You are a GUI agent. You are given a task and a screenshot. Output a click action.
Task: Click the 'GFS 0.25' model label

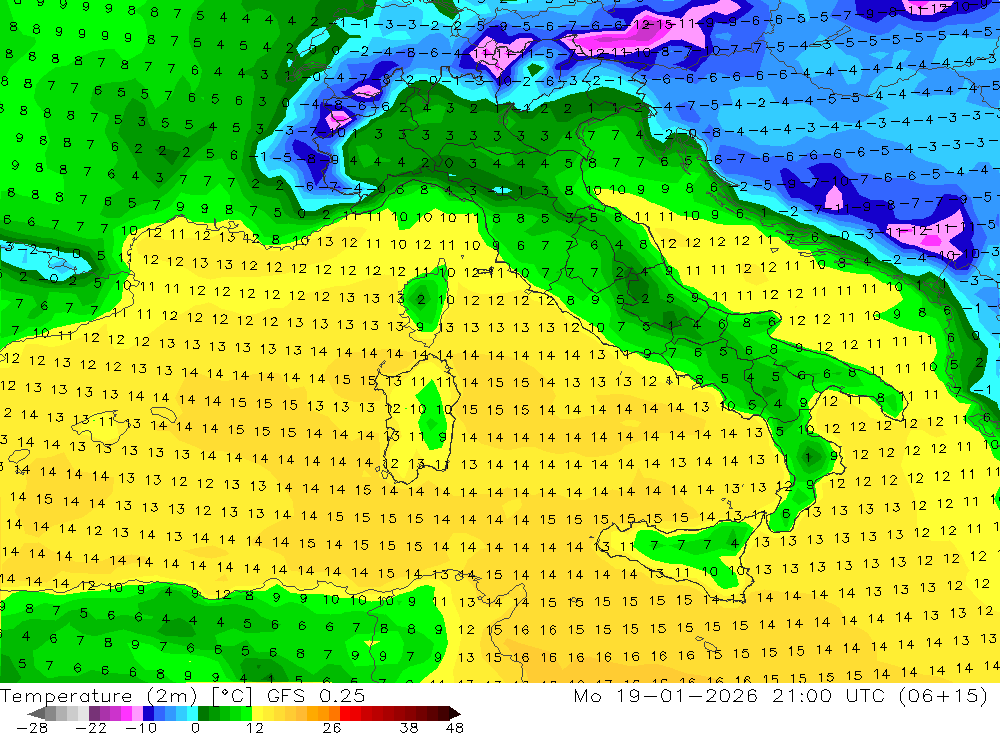tap(316, 696)
